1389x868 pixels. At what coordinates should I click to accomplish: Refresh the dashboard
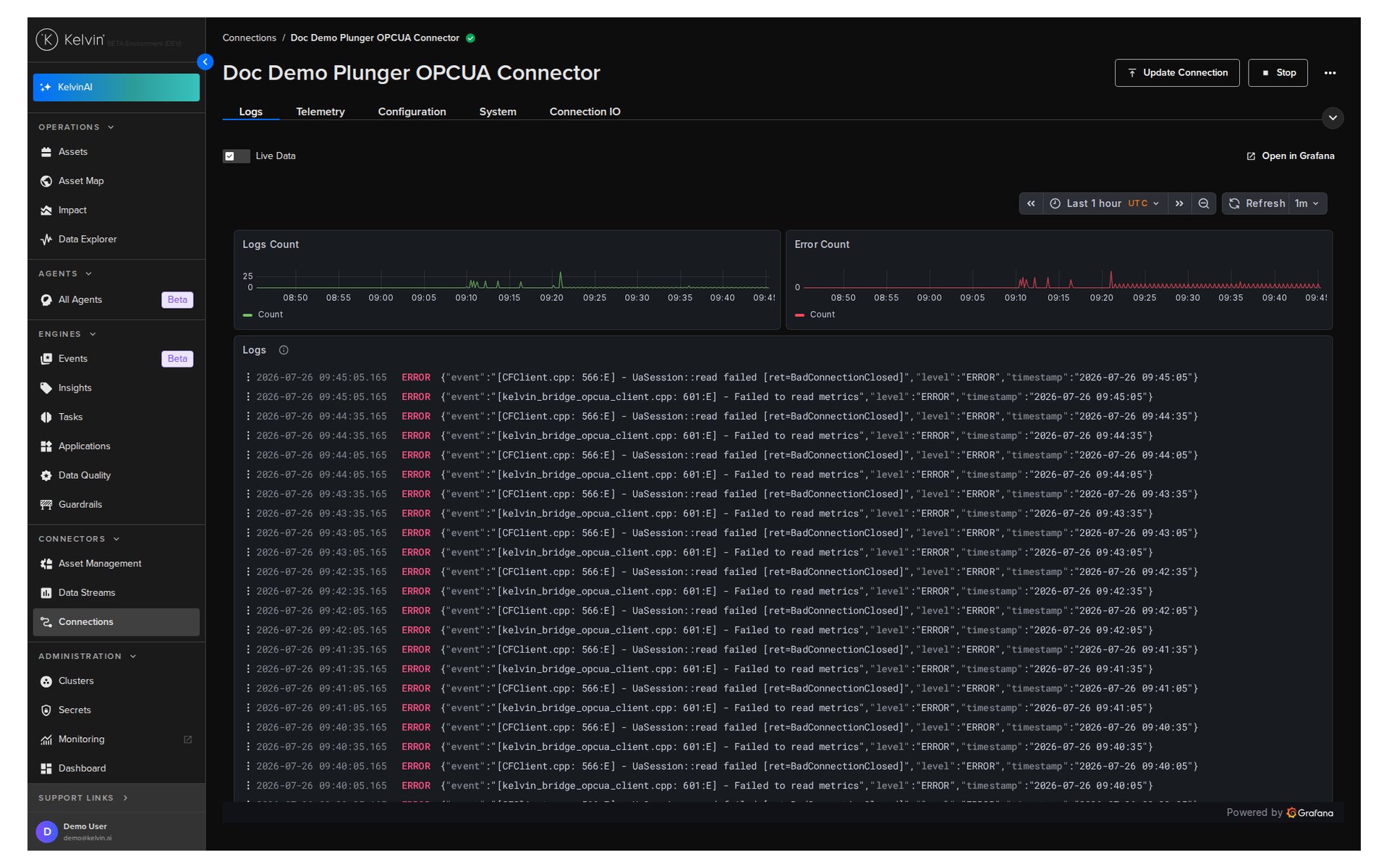[1257, 204]
